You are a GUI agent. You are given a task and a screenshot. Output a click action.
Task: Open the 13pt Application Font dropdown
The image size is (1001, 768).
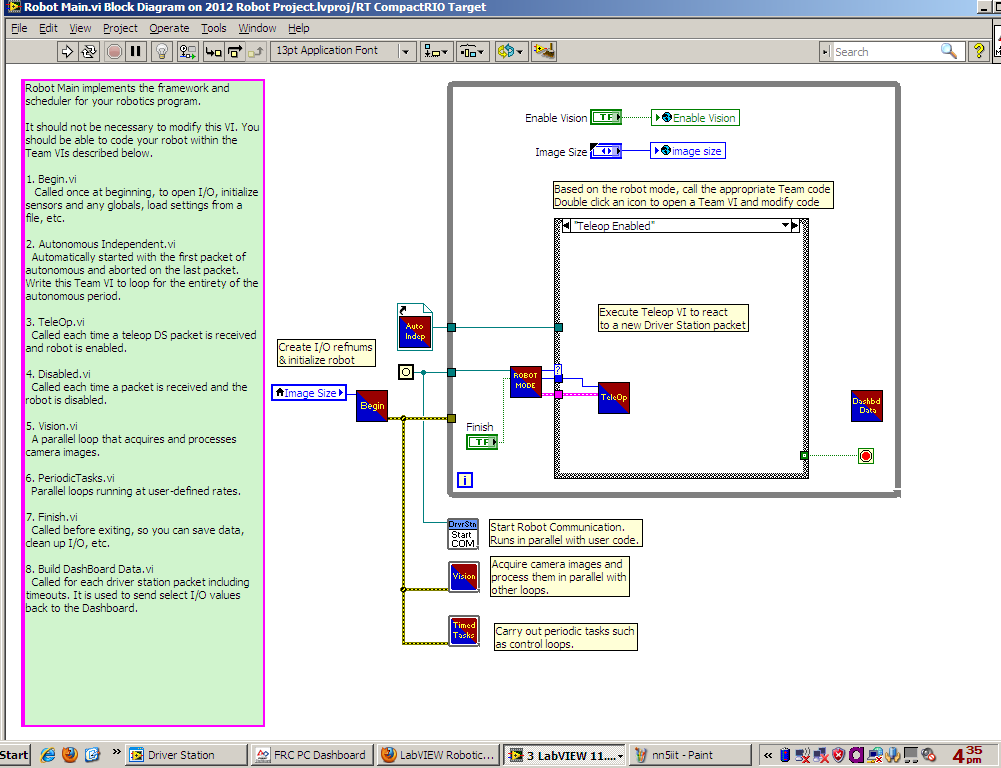point(343,51)
